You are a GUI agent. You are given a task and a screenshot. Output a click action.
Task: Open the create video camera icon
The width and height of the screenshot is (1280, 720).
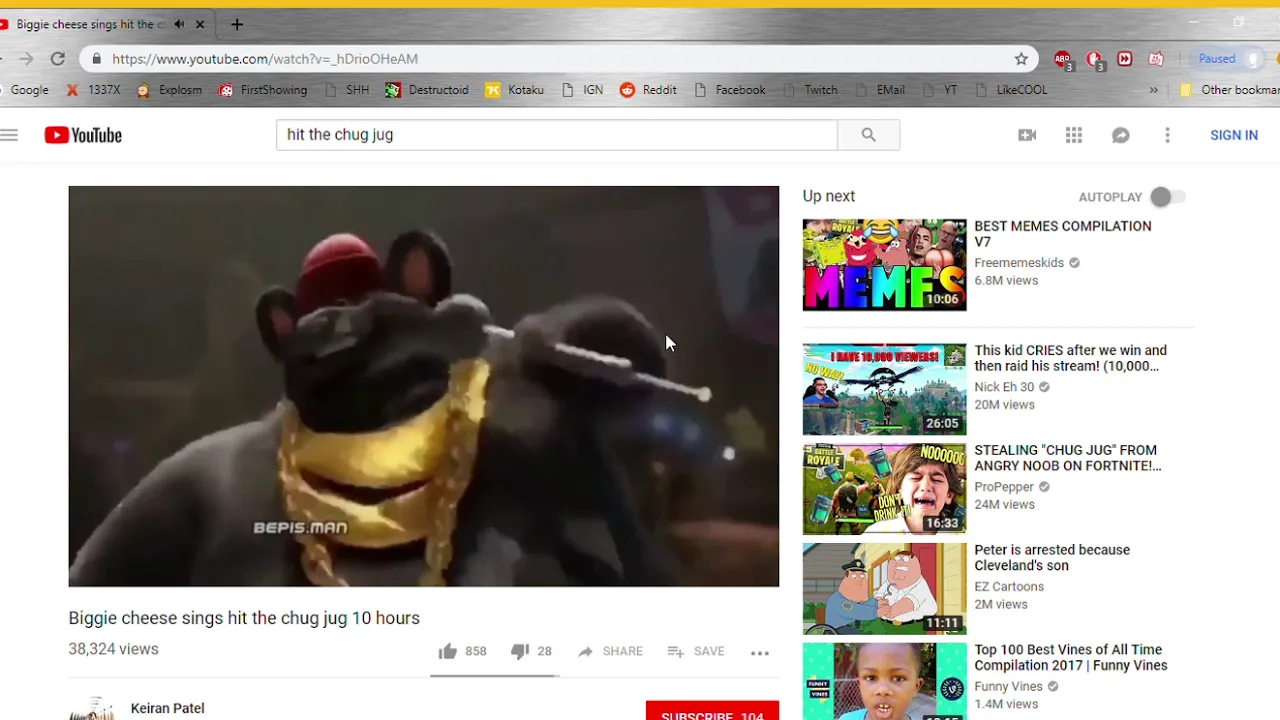point(1027,135)
